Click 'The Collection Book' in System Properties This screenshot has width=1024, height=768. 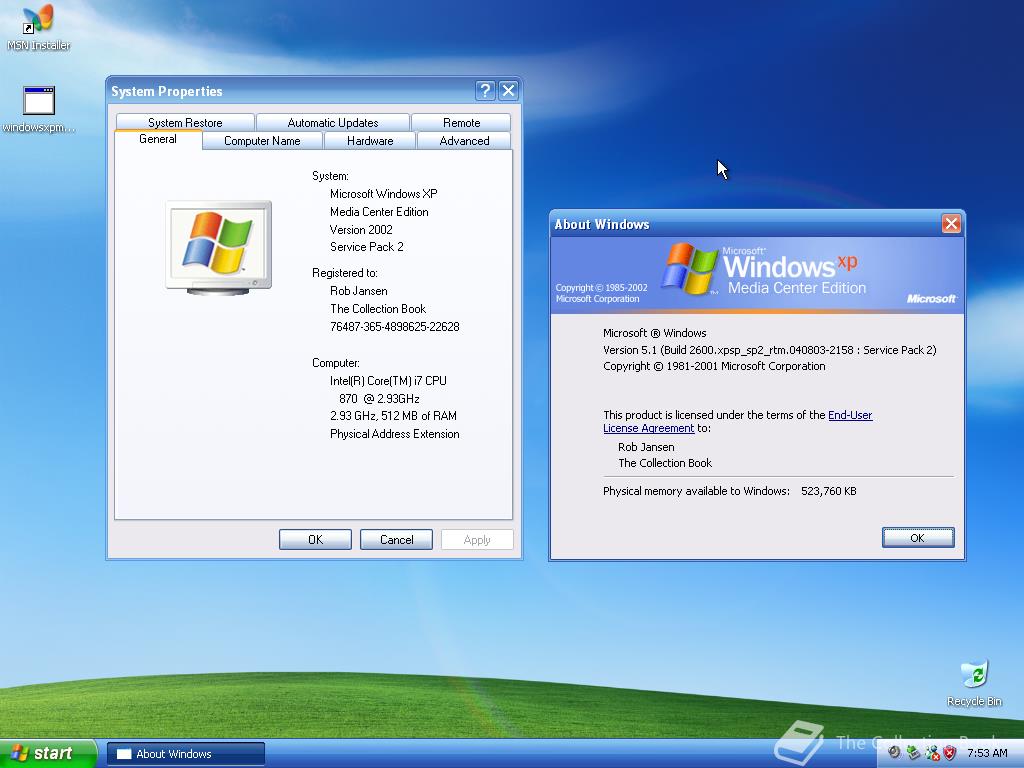(377, 309)
